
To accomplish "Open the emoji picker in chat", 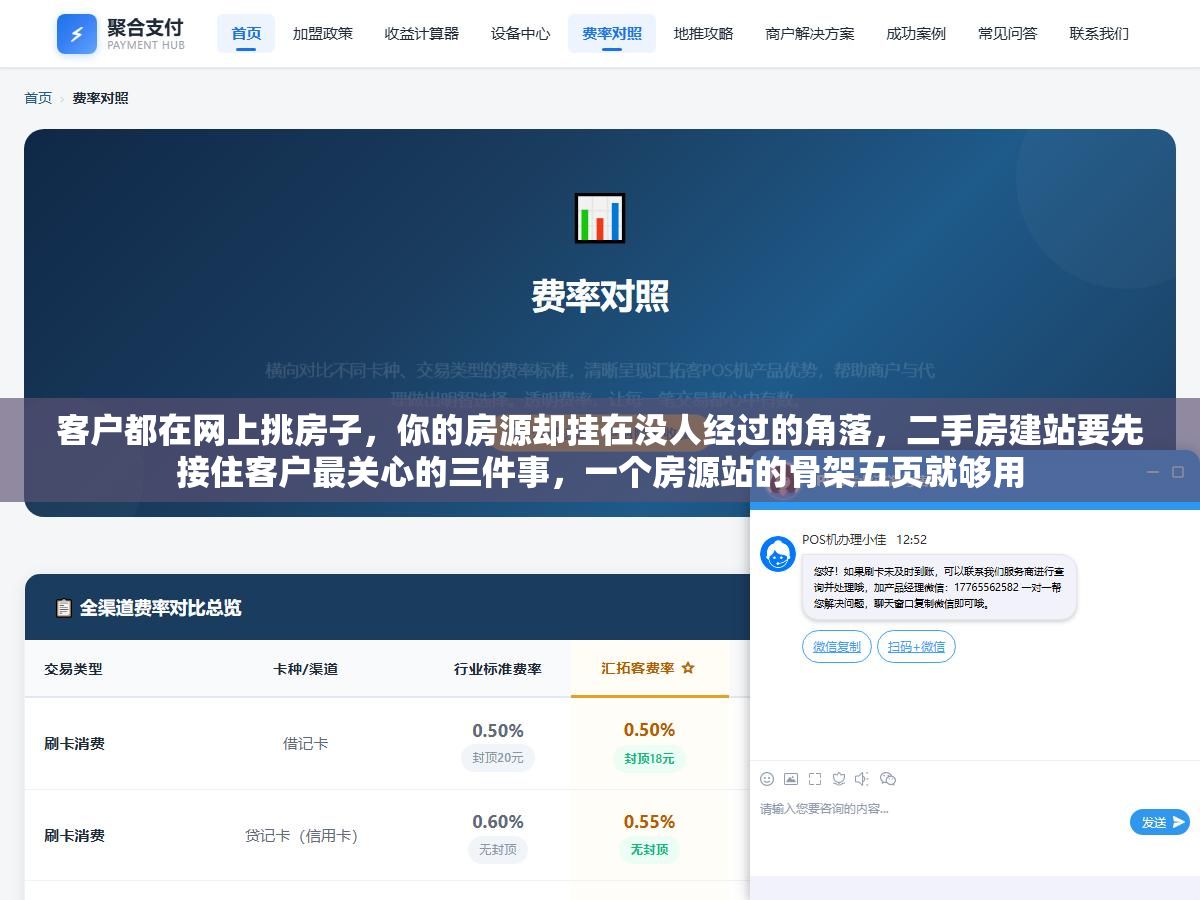I will [x=767, y=779].
